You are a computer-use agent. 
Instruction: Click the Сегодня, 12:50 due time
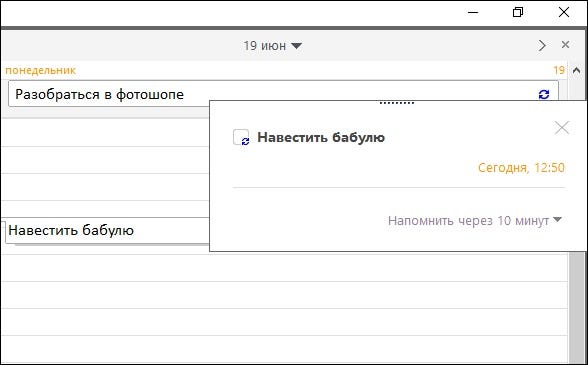[x=521, y=167]
